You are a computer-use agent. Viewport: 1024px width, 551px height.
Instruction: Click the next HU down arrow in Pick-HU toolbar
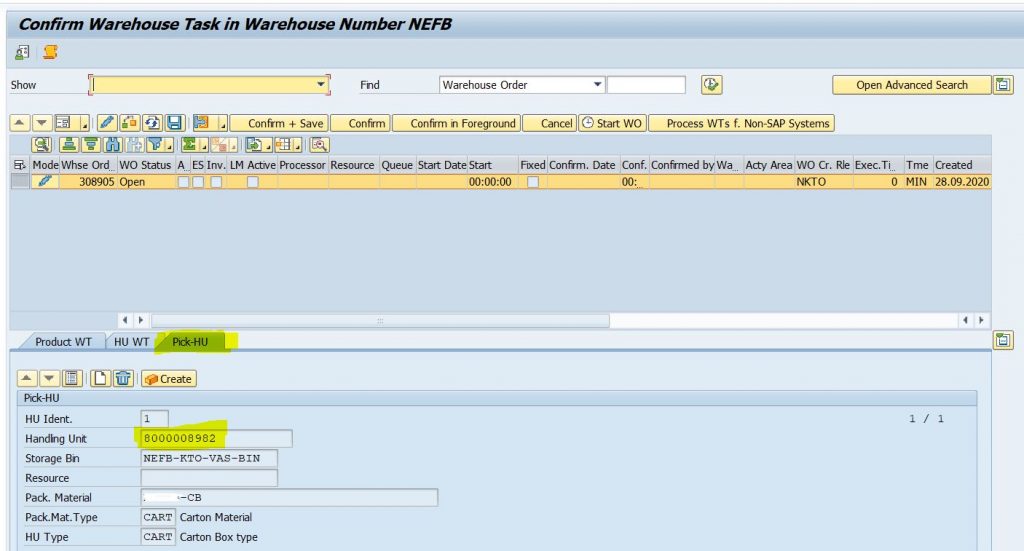coord(49,378)
